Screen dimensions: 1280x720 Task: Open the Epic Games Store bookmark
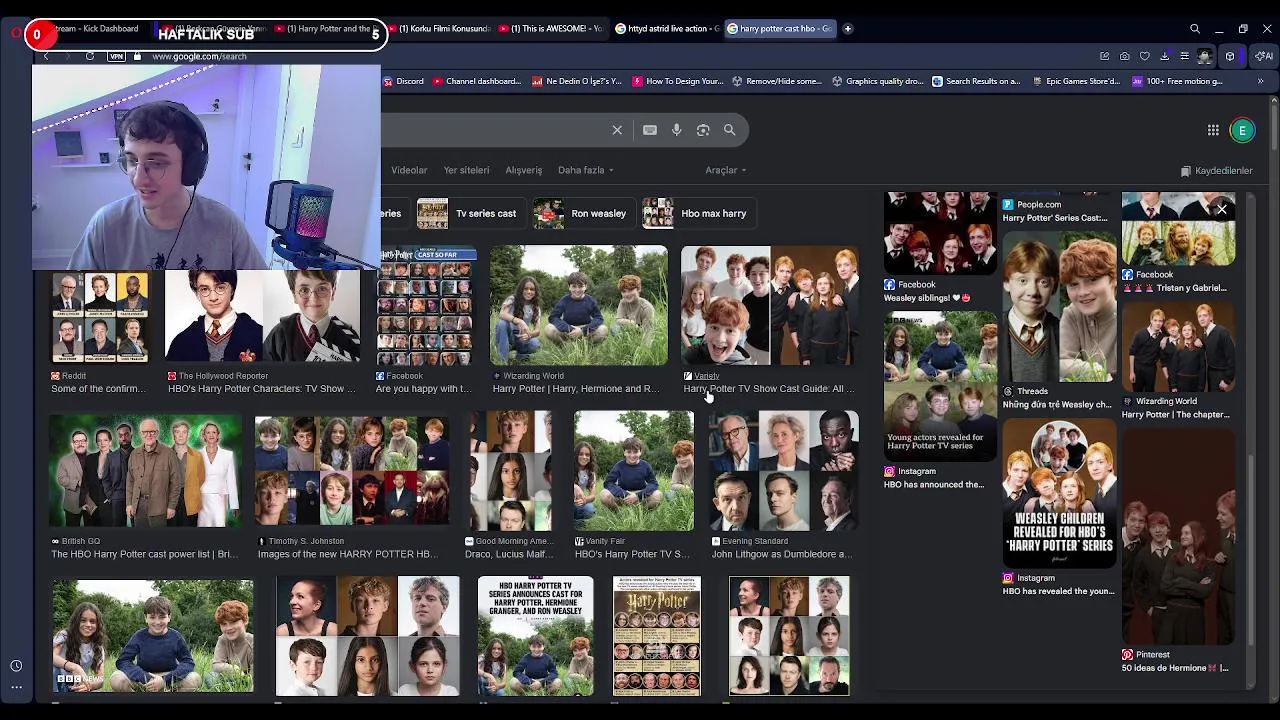tap(1076, 81)
